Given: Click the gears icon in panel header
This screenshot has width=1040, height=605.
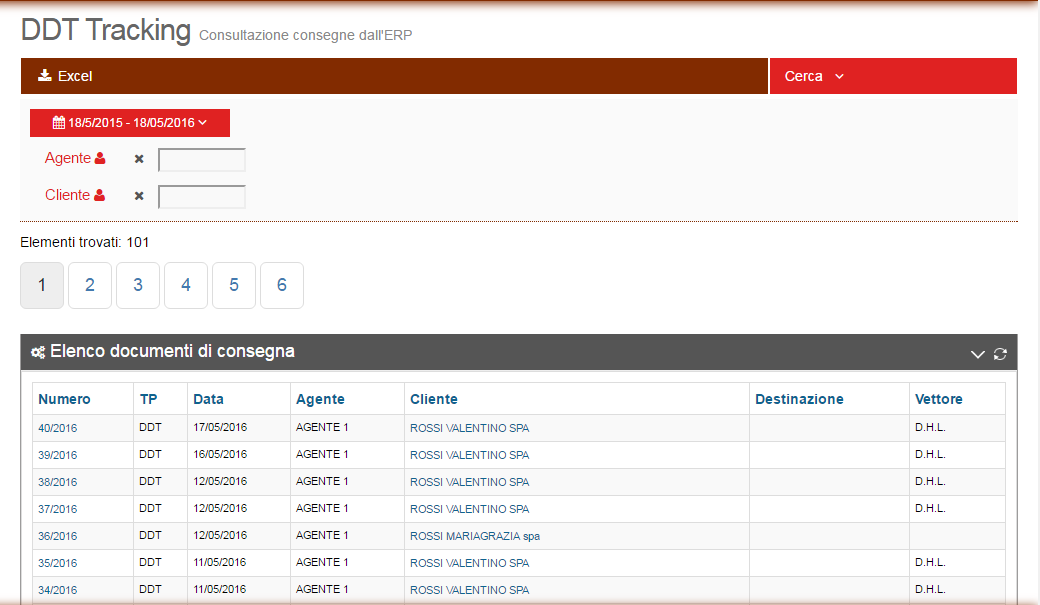Looking at the screenshot, I should pyautogui.click(x=38, y=352).
